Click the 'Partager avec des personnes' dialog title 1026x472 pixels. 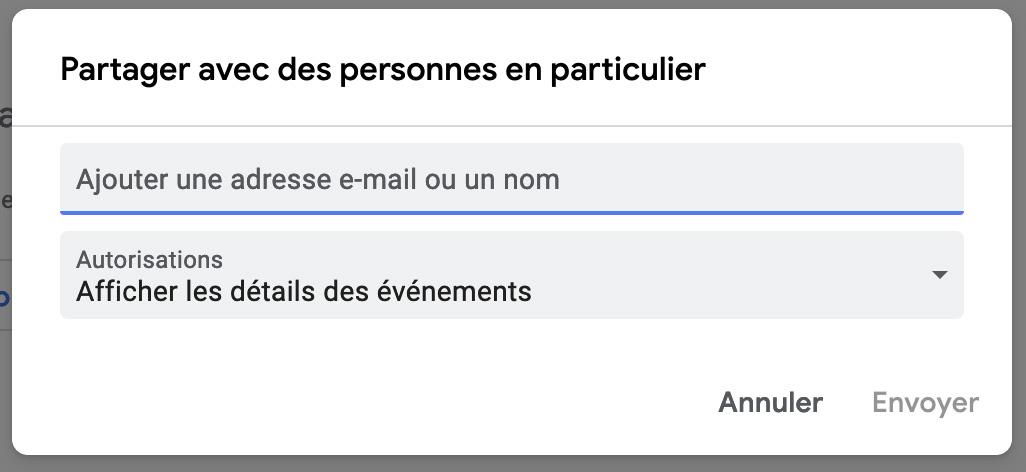point(383,69)
